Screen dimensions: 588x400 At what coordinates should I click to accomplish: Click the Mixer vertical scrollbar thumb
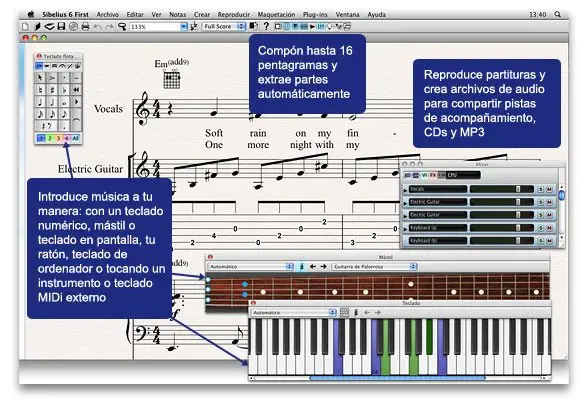[561, 195]
